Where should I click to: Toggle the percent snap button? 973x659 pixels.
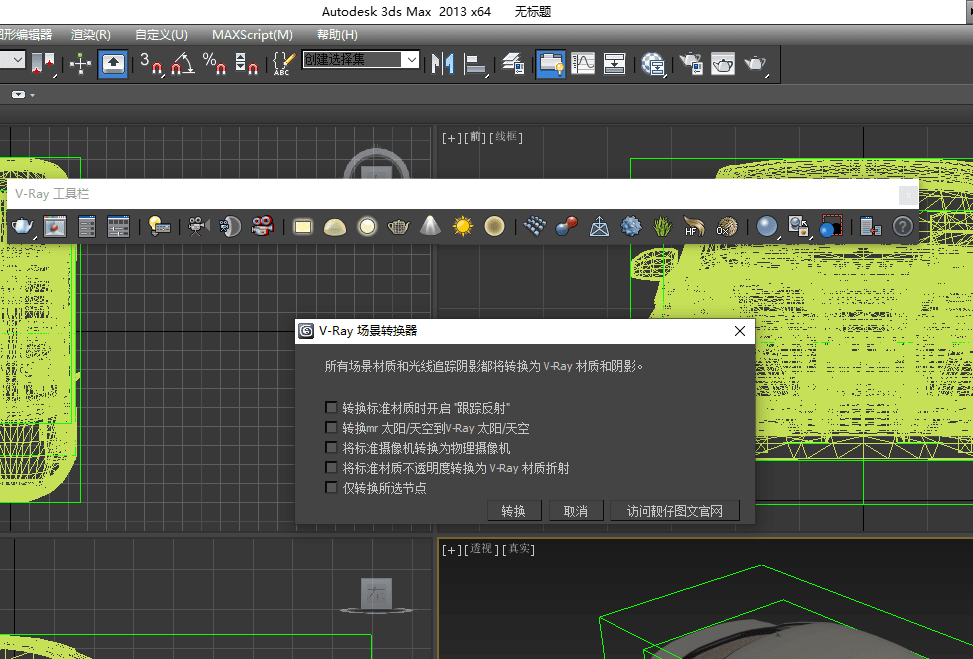click(x=215, y=63)
